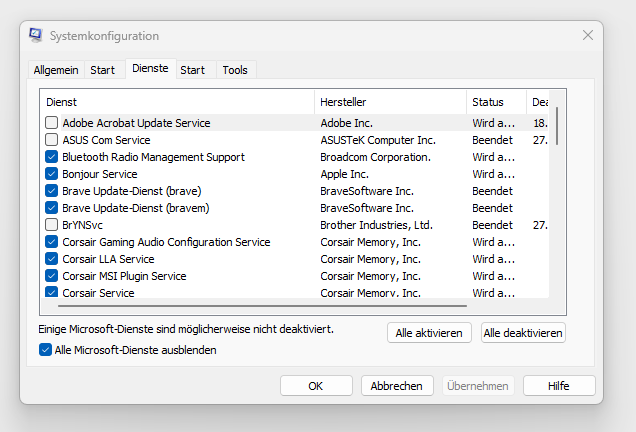Toggle Alle Microsoft-Dienste ausblenden
The width and height of the screenshot is (636, 432).
tap(45, 350)
